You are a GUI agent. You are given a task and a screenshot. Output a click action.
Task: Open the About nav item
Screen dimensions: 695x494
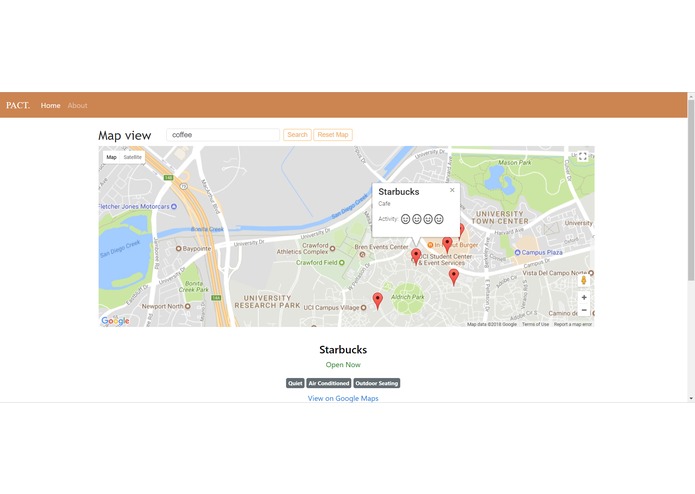tap(77, 105)
